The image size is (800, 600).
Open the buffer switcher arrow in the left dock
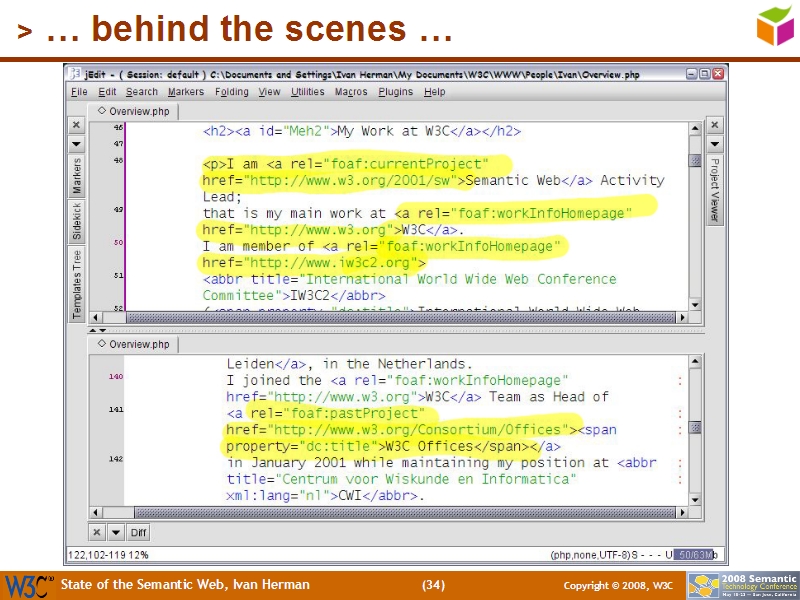pos(77,144)
